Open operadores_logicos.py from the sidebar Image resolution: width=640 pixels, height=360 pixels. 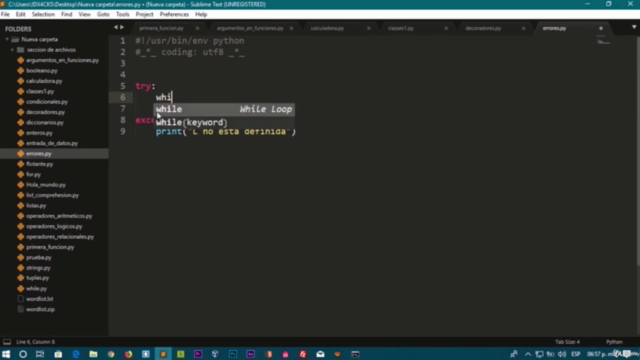coord(54,226)
